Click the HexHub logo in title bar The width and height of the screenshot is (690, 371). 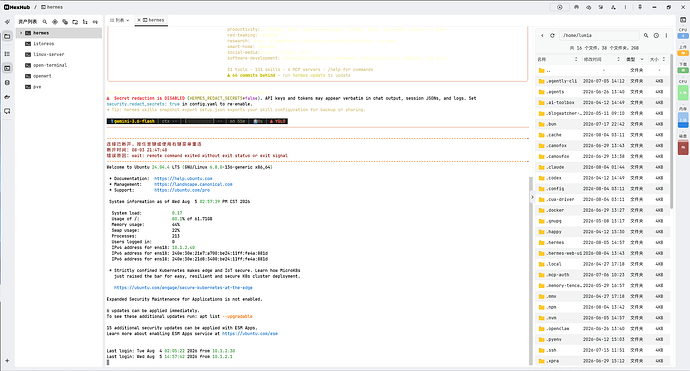(x=17, y=7)
